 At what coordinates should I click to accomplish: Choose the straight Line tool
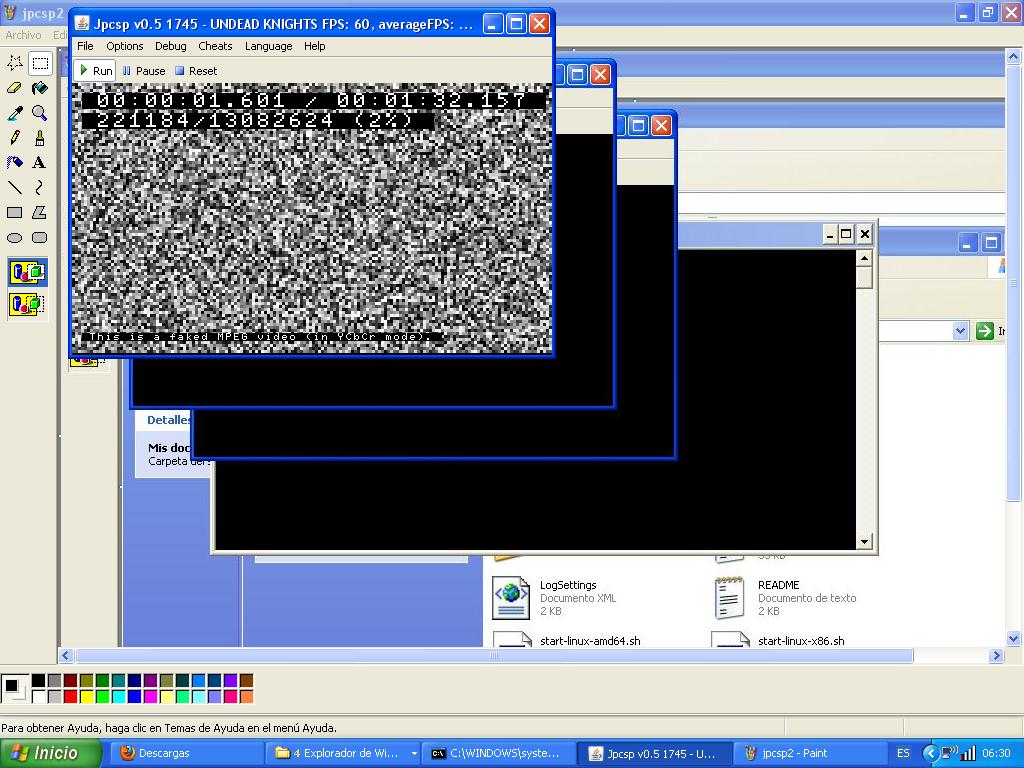point(14,187)
